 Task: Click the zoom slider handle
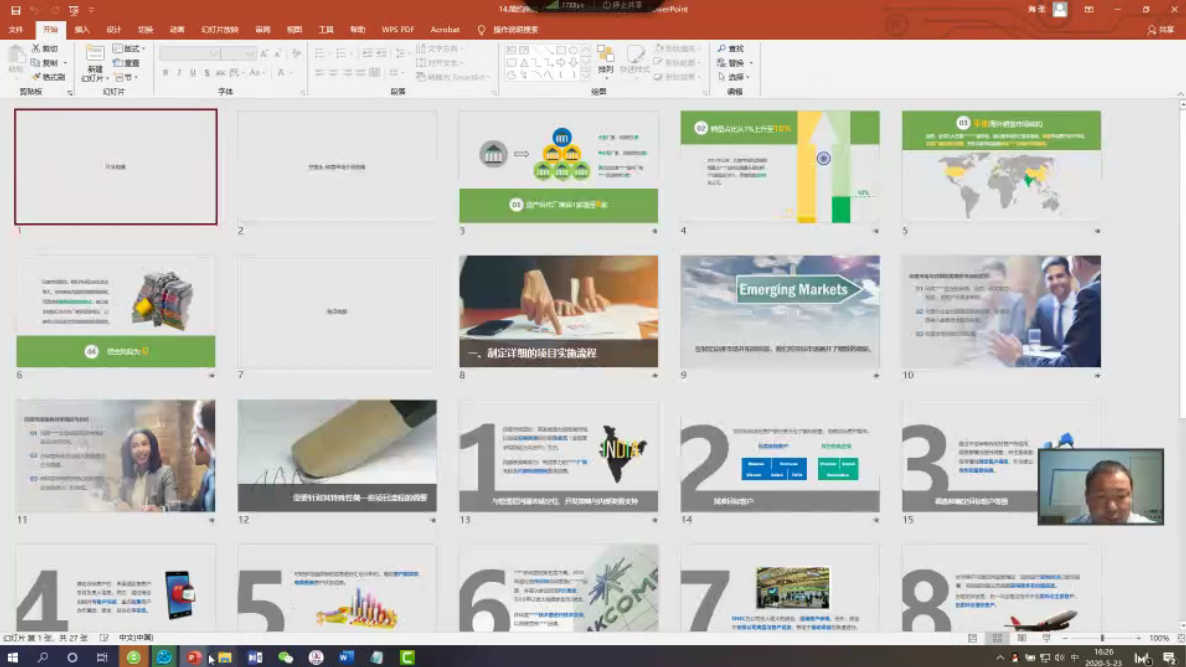click(x=1102, y=638)
